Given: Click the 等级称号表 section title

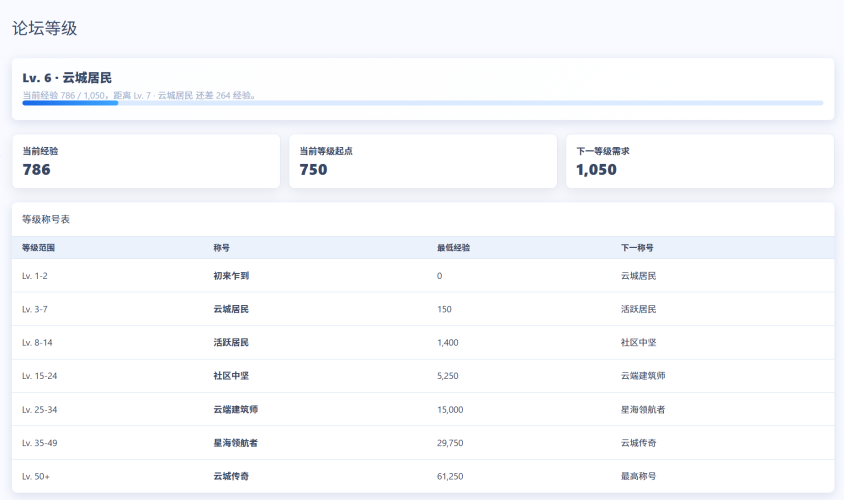Looking at the screenshot, I should point(46,220).
